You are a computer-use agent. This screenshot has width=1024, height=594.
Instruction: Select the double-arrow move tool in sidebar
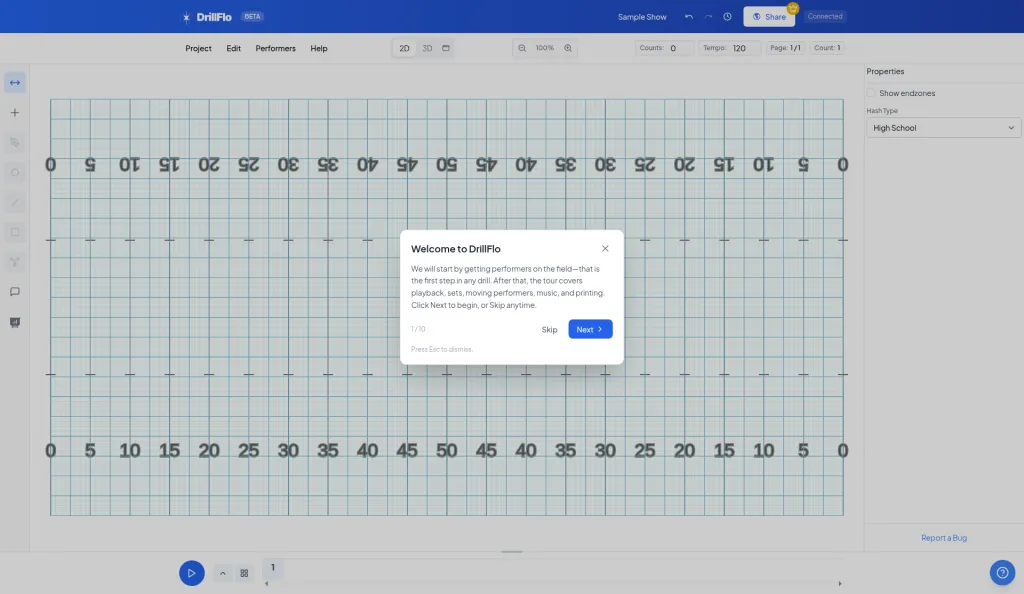[14, 83]
